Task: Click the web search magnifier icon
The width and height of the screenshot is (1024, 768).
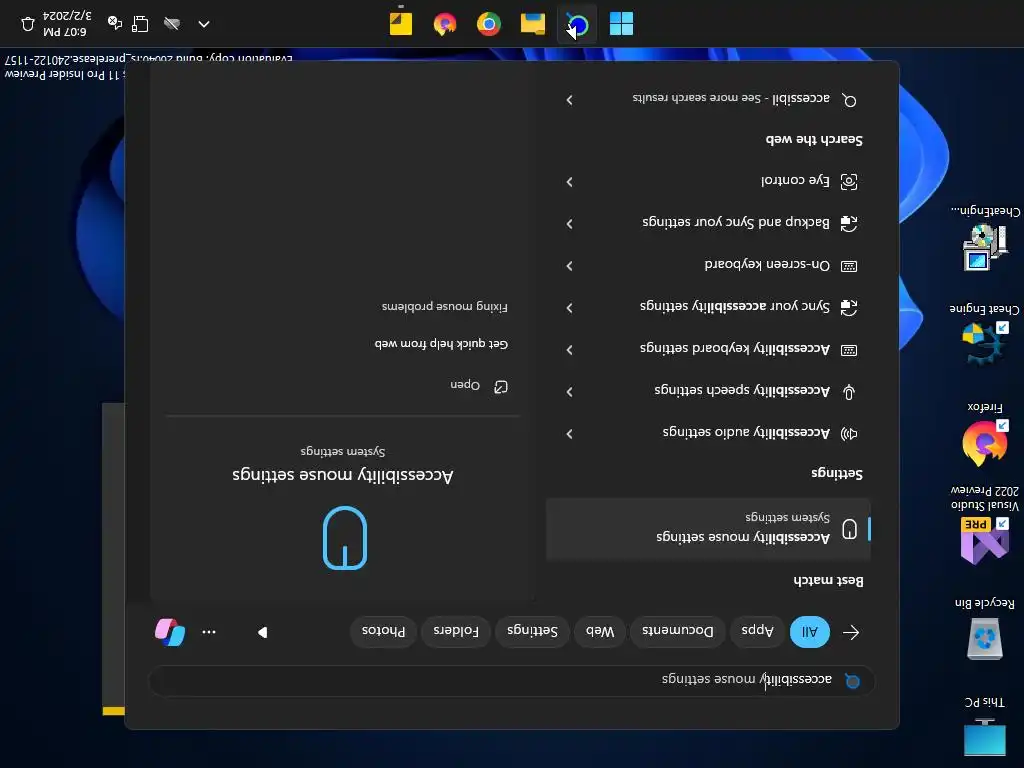Action: click(x=849, y=100)
